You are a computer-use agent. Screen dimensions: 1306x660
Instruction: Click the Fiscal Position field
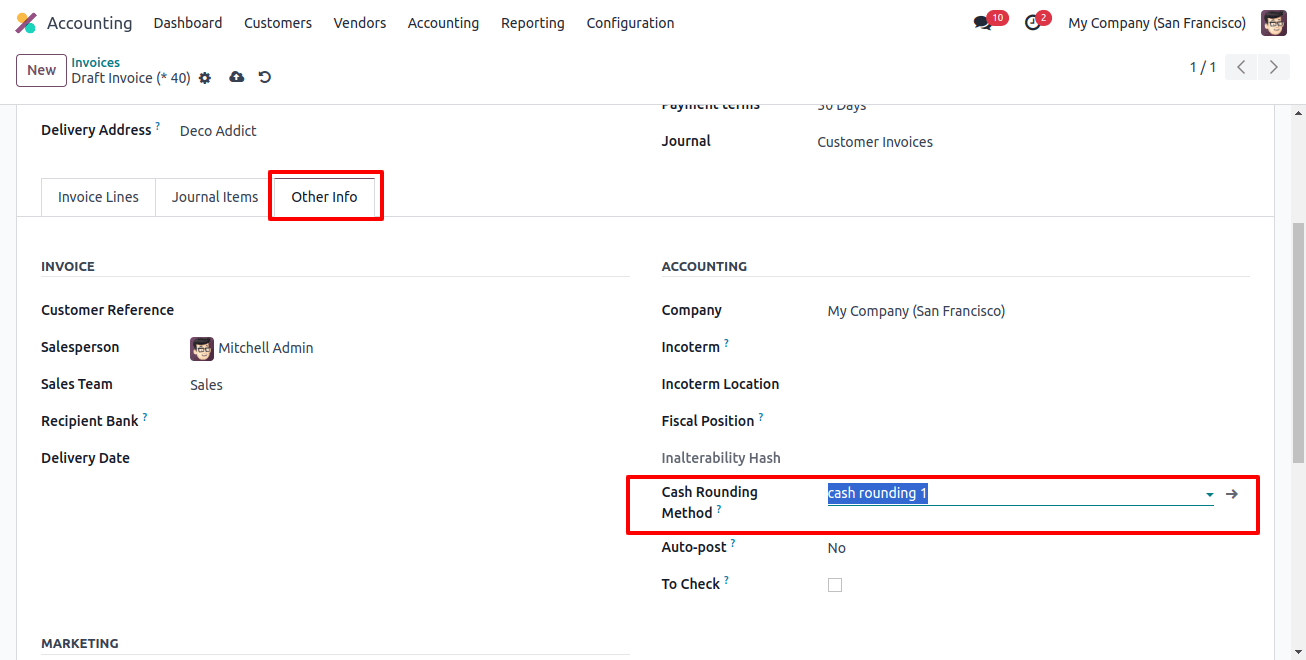tap(1038, 422)
